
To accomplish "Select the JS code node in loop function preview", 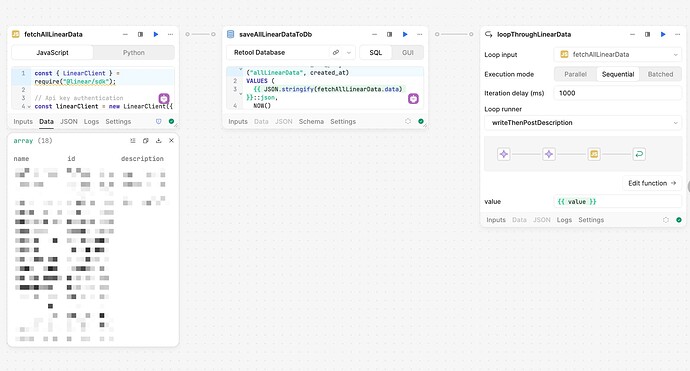I will tap(594, 154).
